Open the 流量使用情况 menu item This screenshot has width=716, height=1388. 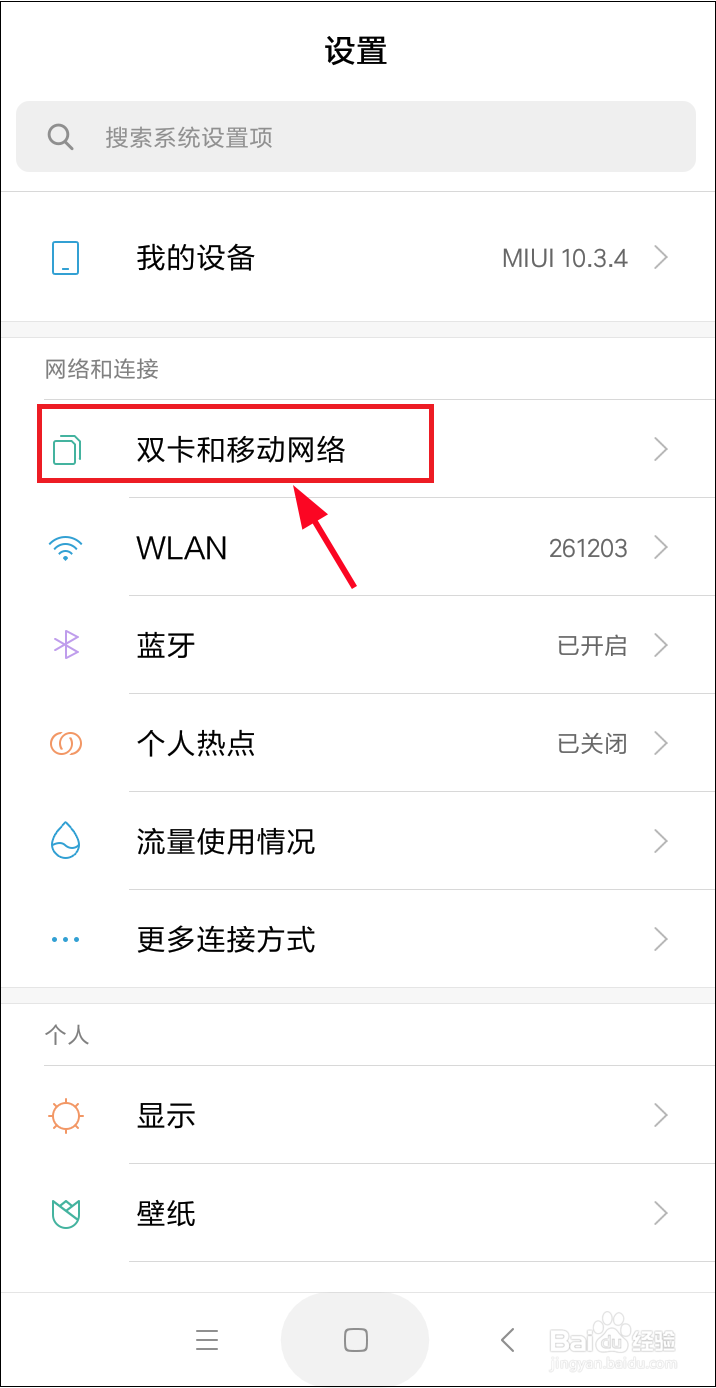(x=358, y=842)
